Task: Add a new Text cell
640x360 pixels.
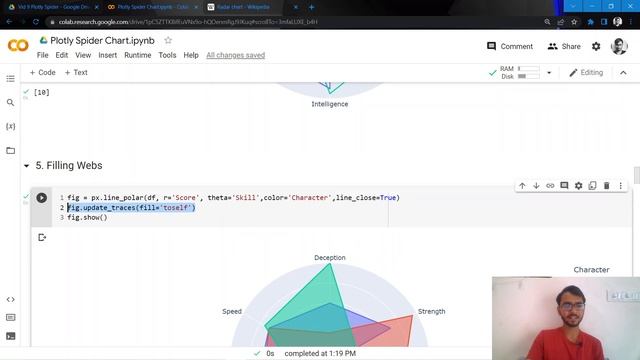Action: pos(76,73)
